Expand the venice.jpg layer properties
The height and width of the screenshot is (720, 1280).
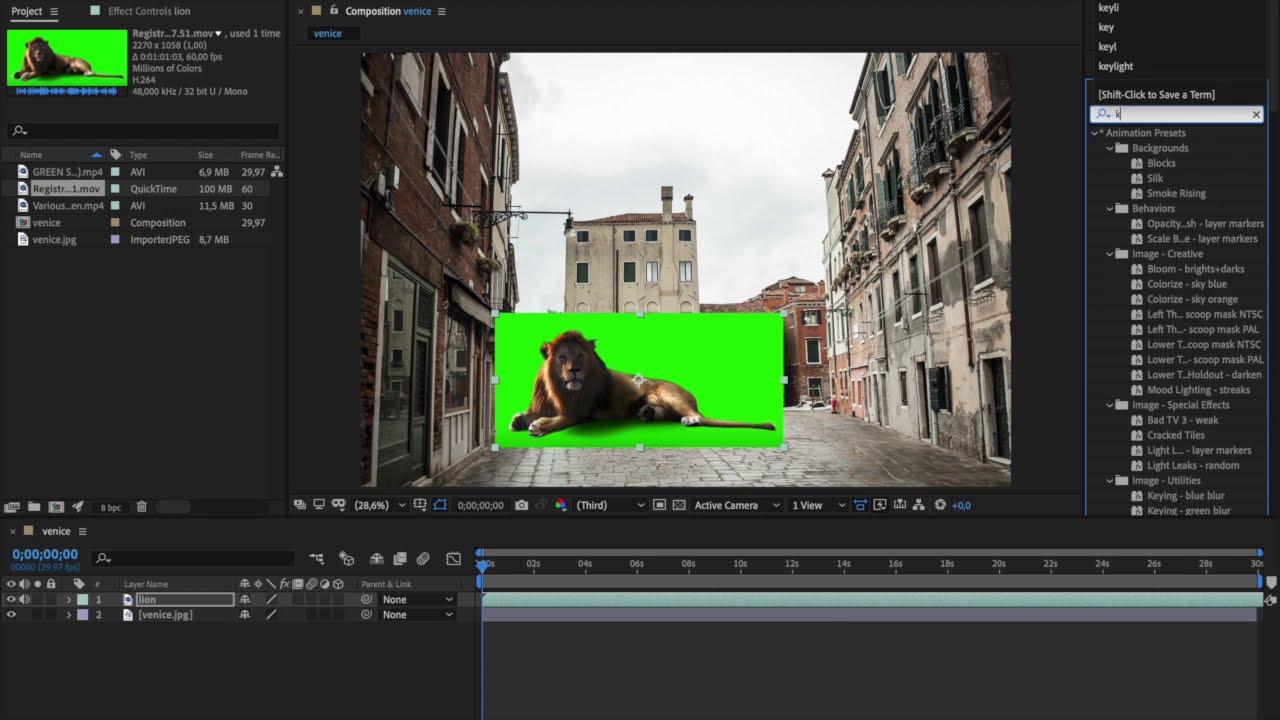[69, 615]
